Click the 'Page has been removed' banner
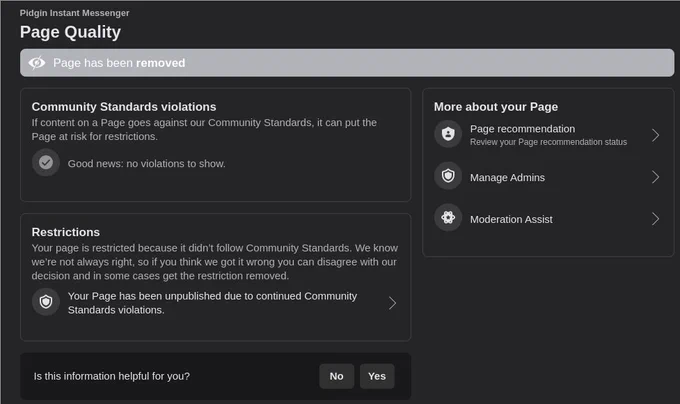This screenshot has width=680, height=404. point(347,63)
